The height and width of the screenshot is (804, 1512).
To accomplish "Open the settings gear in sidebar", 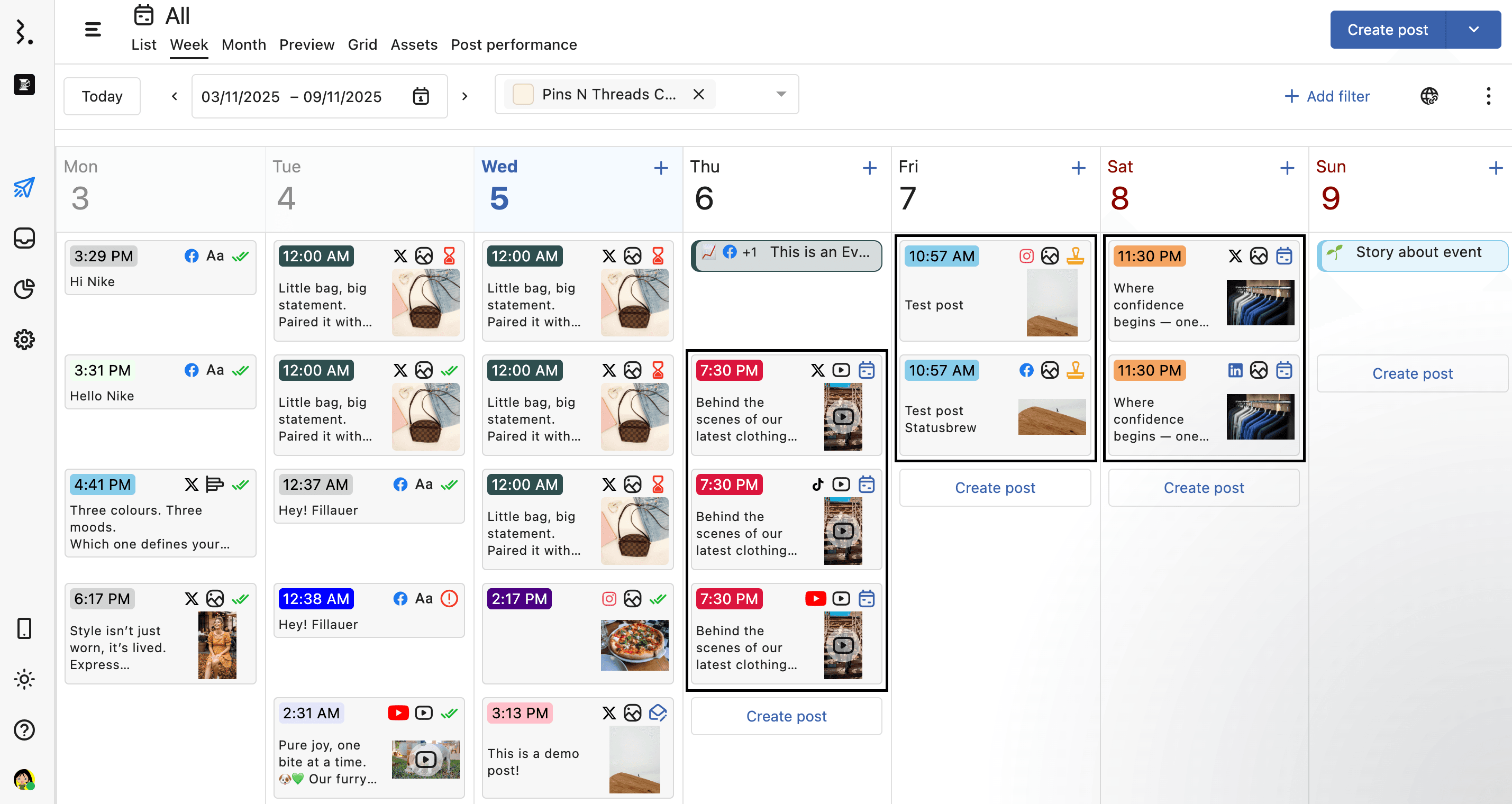I will (24, 339).
